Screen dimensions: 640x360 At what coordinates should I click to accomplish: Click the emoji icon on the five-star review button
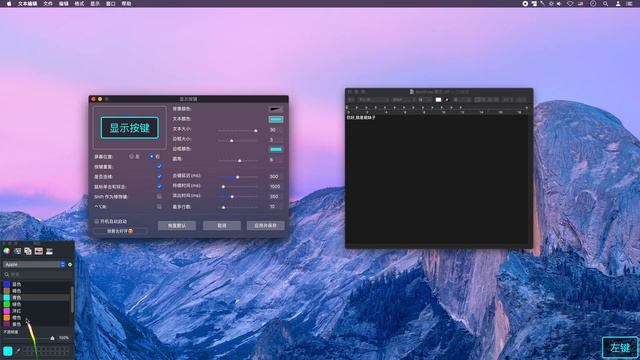tap(130, 231)
